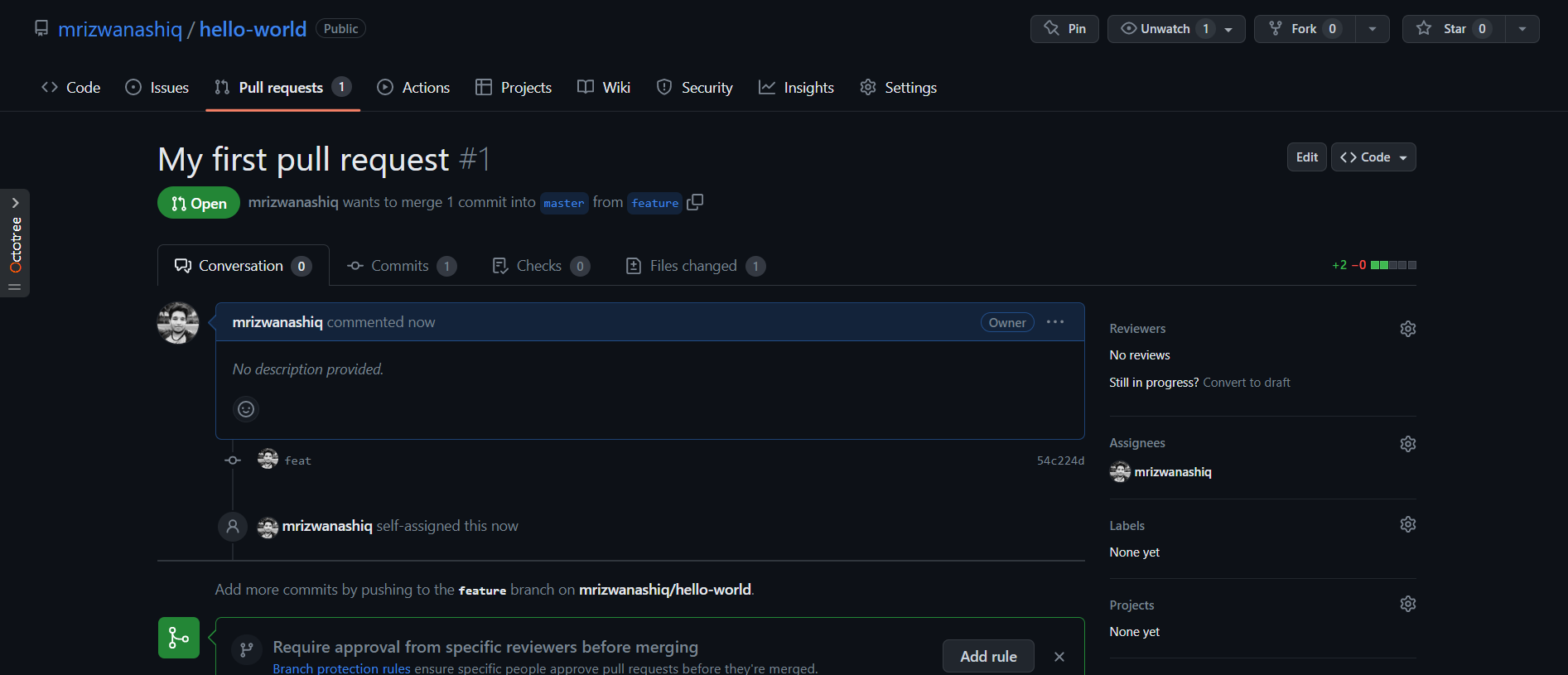This screenshot has width=1568, height=675.
Task: Click the commit avatar next to feat
Action: [268, 460]
